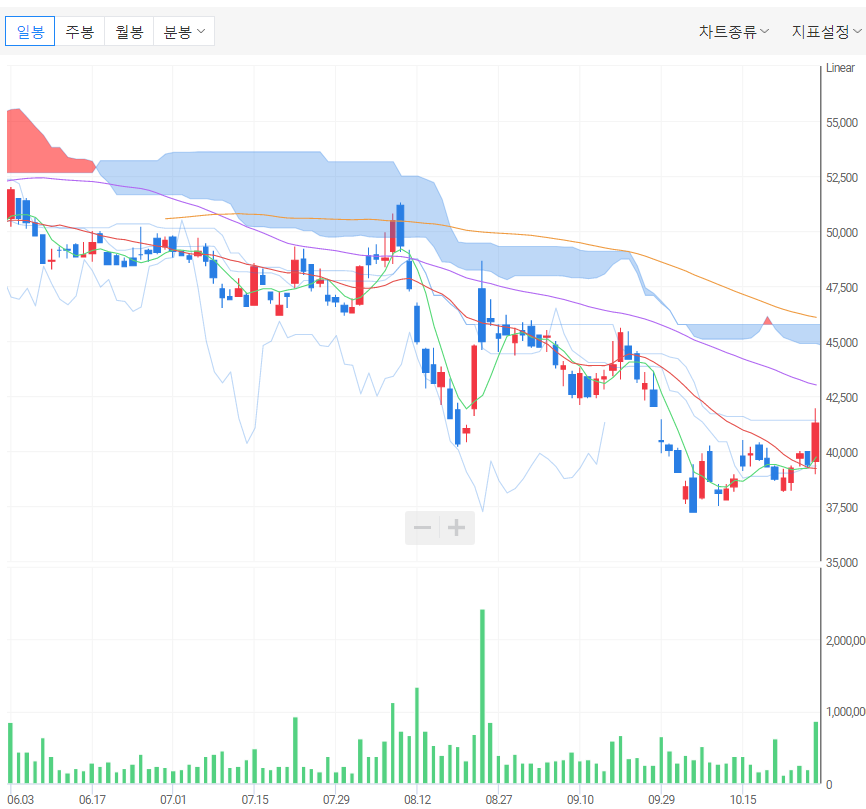This screenshot has height=809, width=866.
Task: Click the 08.12 date axis label
Action: [417, 800]
